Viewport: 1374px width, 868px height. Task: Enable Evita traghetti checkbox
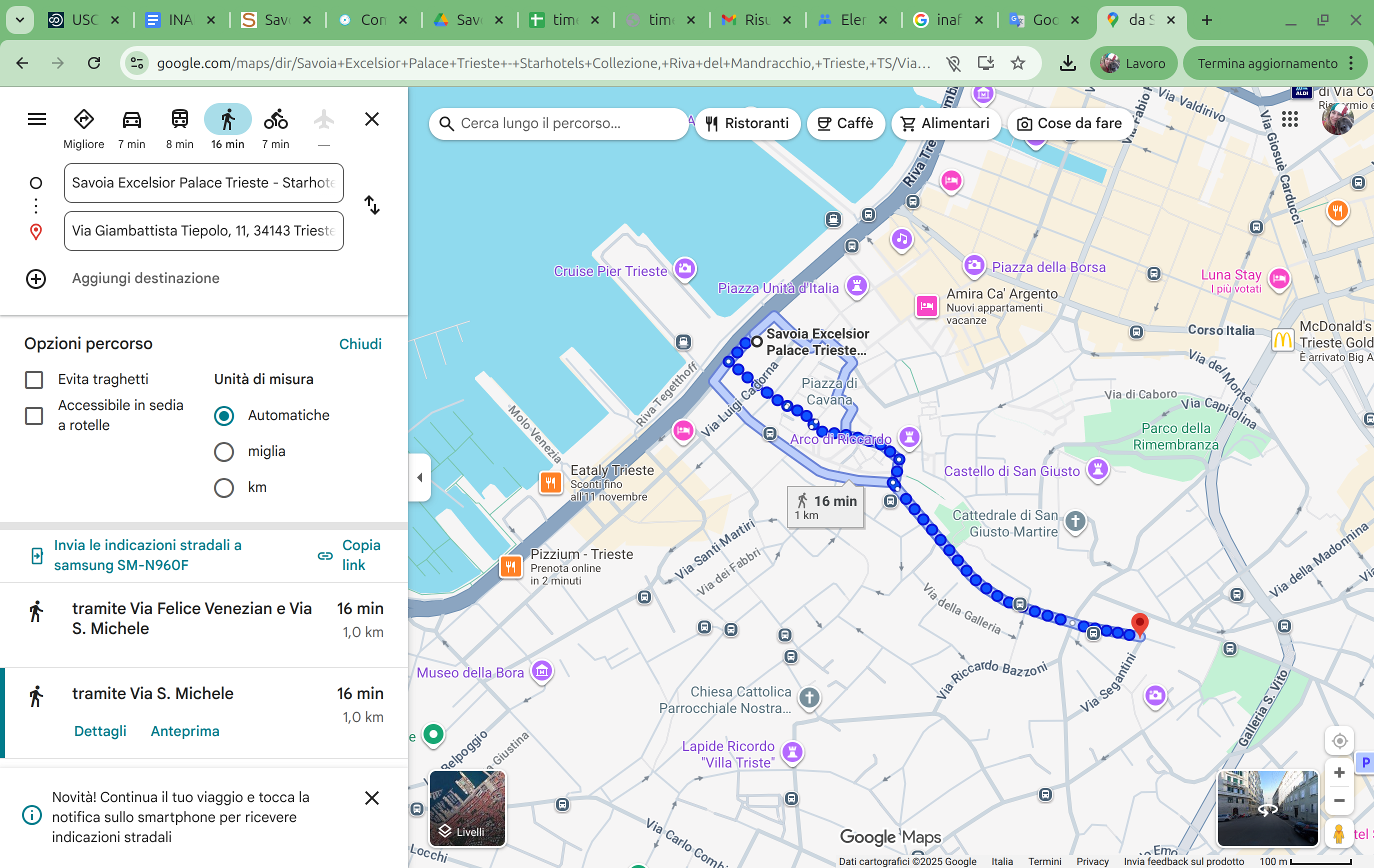pos(34,379)
